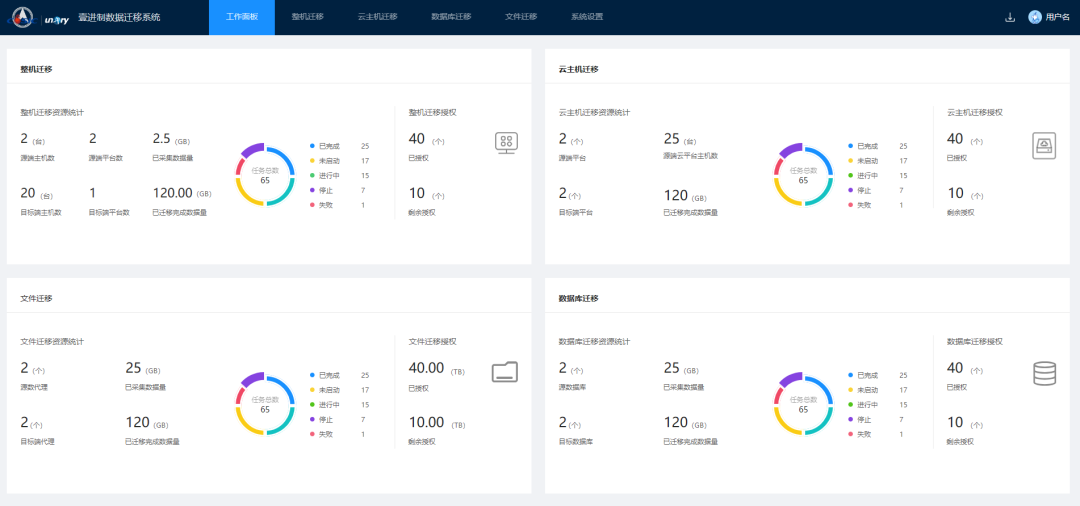Viewport: 1080px width, 506px height.
Task: Click the database license cylinder icon
Action: click(1044, 373)
